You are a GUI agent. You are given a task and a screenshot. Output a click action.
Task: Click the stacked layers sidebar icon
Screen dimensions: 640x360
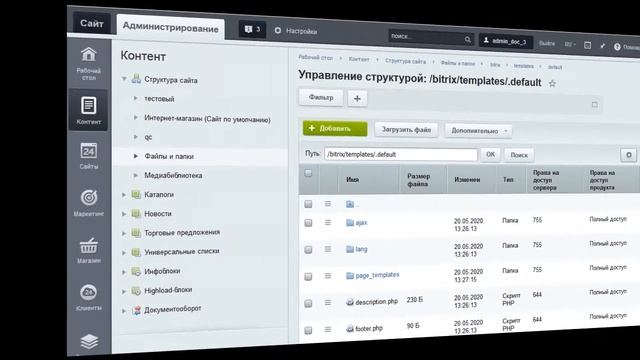89,342
